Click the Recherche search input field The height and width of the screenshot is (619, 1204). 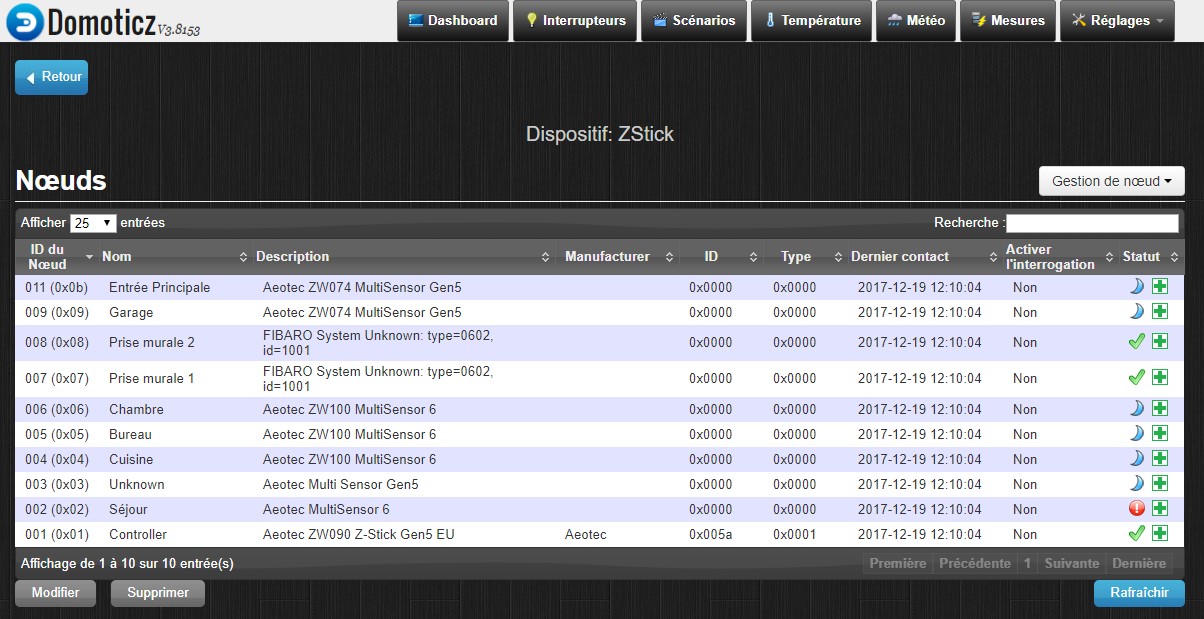[x=1093, y=223]
